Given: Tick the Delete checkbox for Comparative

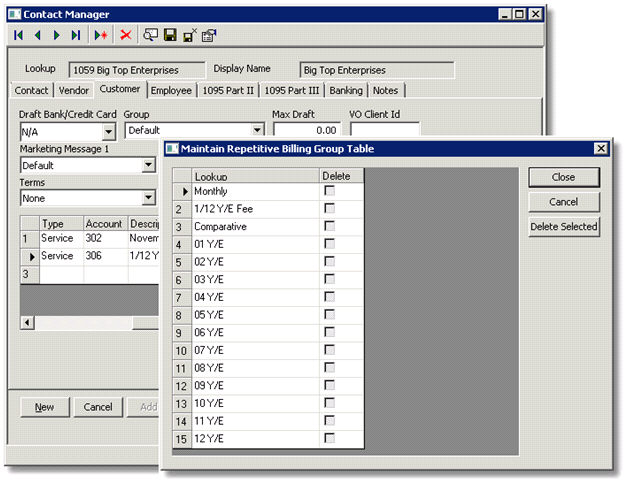Looking at the screenshot, I should click(x=329, y=226).
